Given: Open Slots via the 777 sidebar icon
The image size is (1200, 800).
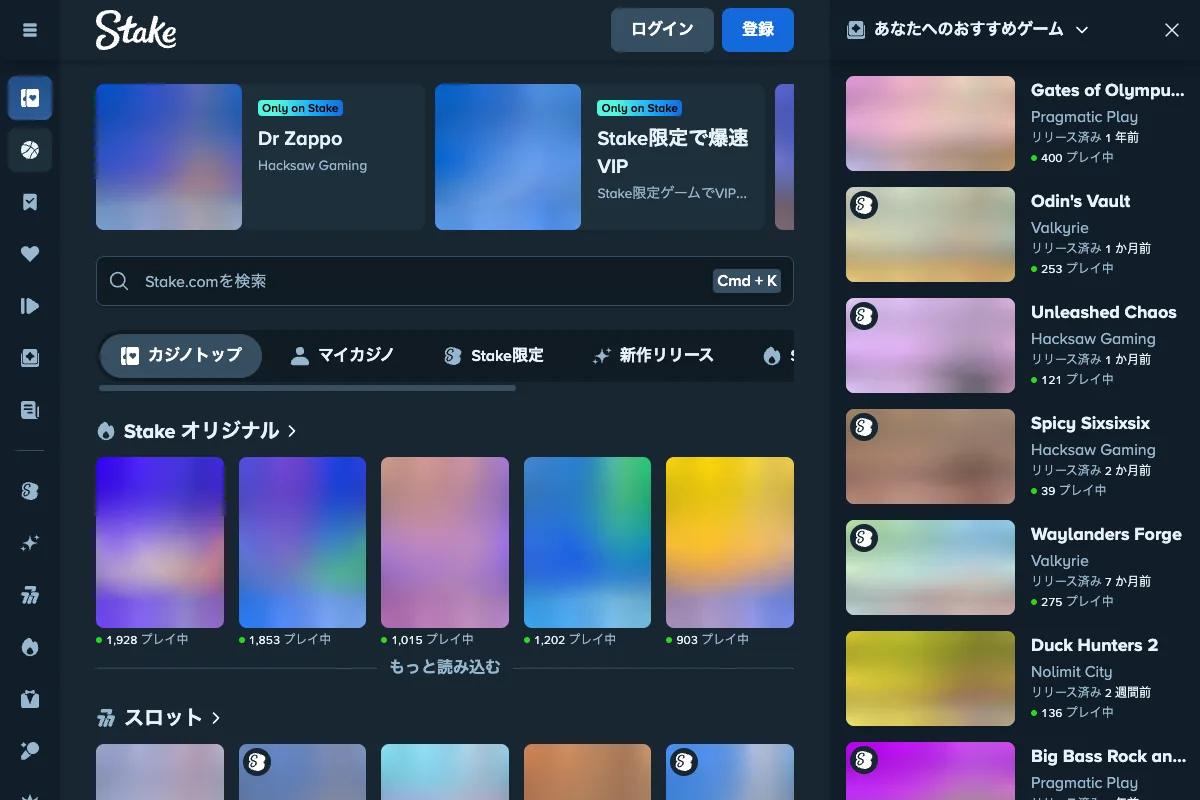Looking at the screenshot, I should [30, 596].
